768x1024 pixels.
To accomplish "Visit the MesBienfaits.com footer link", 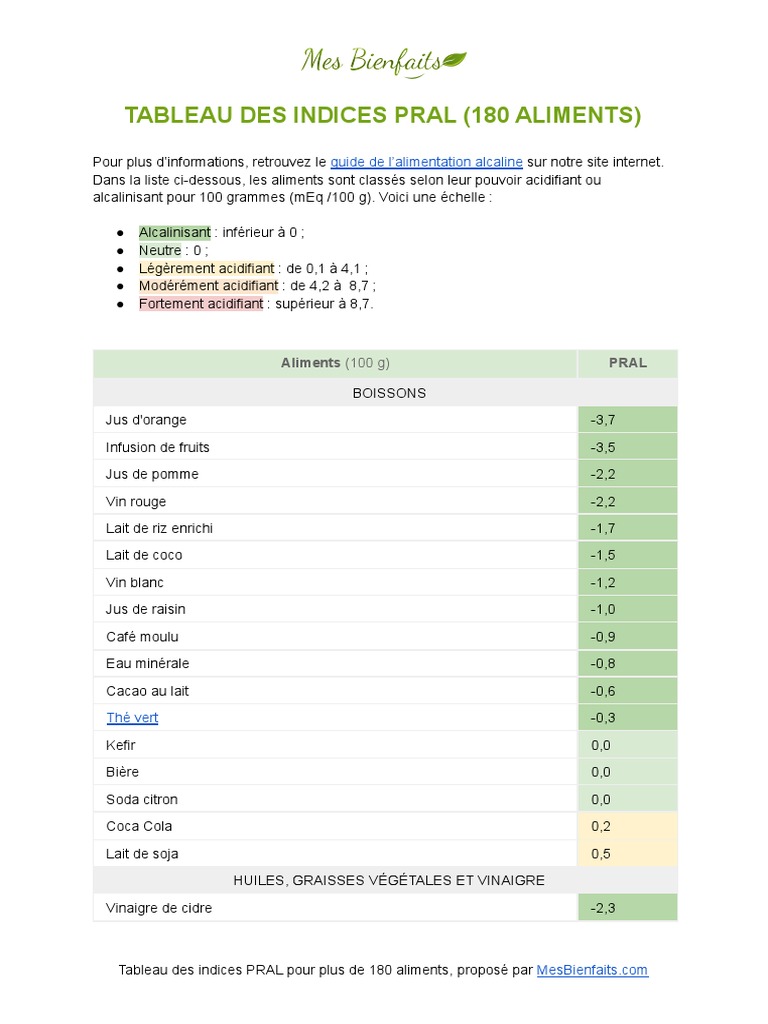I will [592, 970].
